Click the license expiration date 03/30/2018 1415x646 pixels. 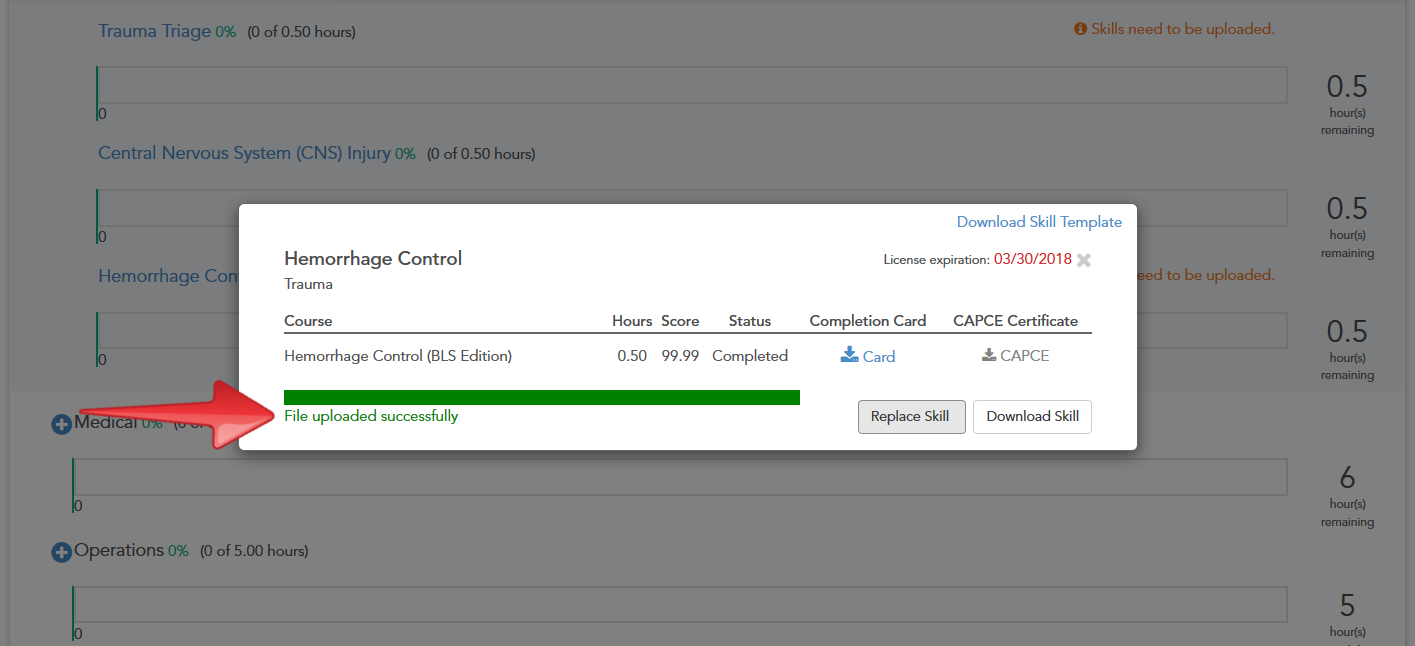point(1032,259)
